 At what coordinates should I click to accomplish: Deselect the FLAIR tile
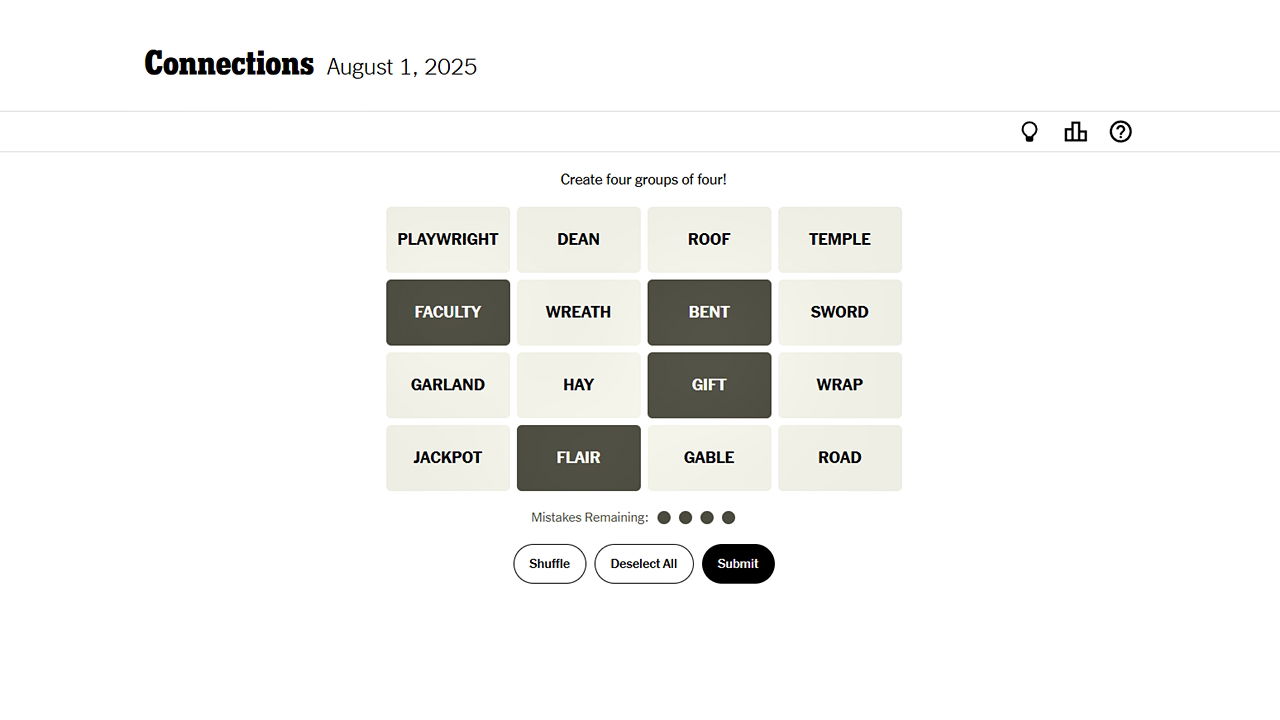click(x=579, y=458)
